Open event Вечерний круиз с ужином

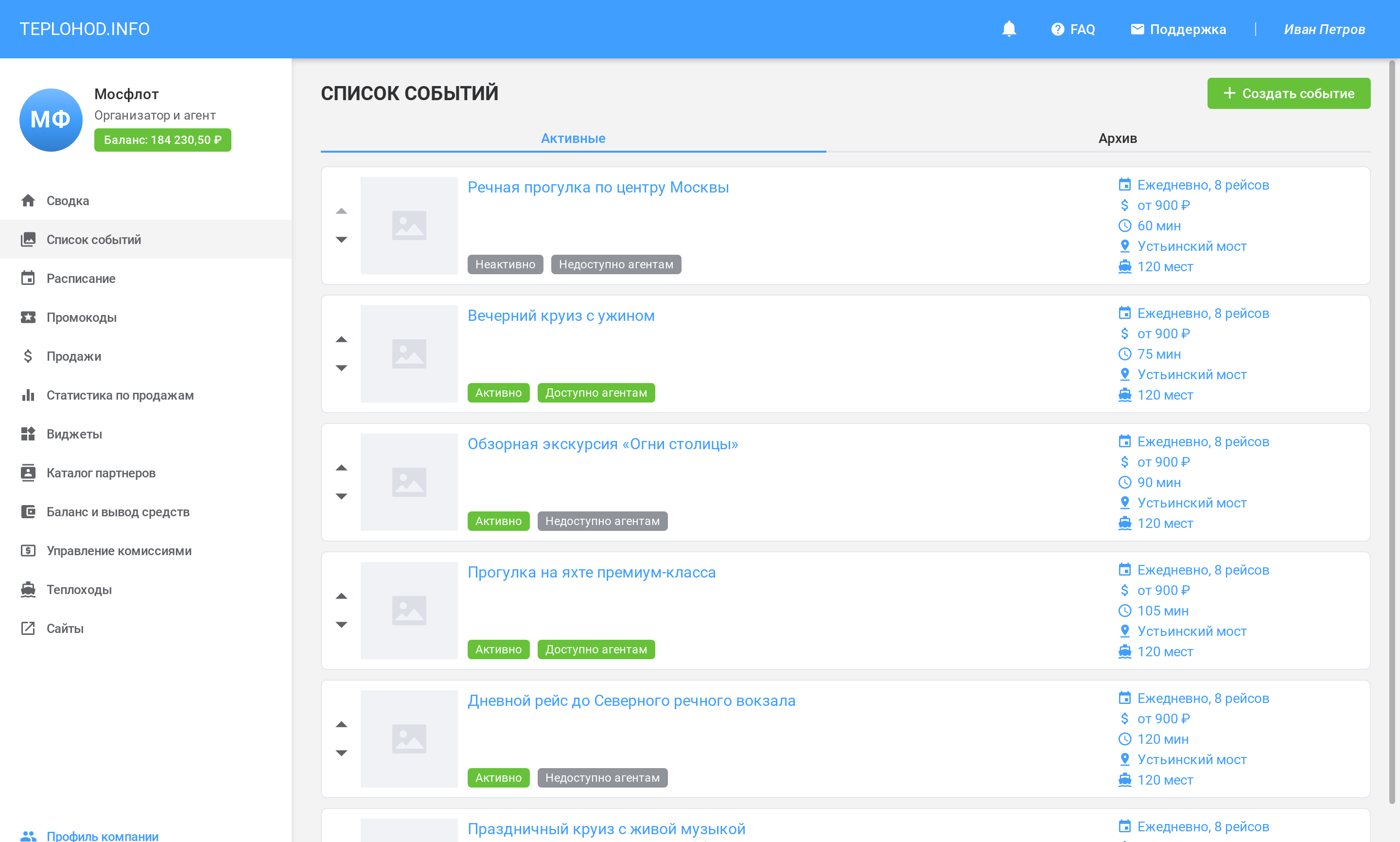coord(561,316)
